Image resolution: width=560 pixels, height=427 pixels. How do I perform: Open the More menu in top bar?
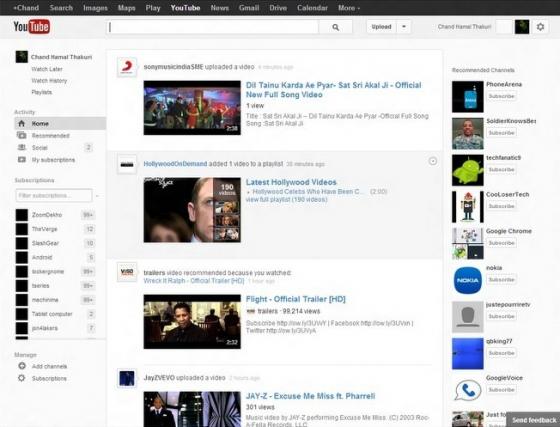(349, 8)
